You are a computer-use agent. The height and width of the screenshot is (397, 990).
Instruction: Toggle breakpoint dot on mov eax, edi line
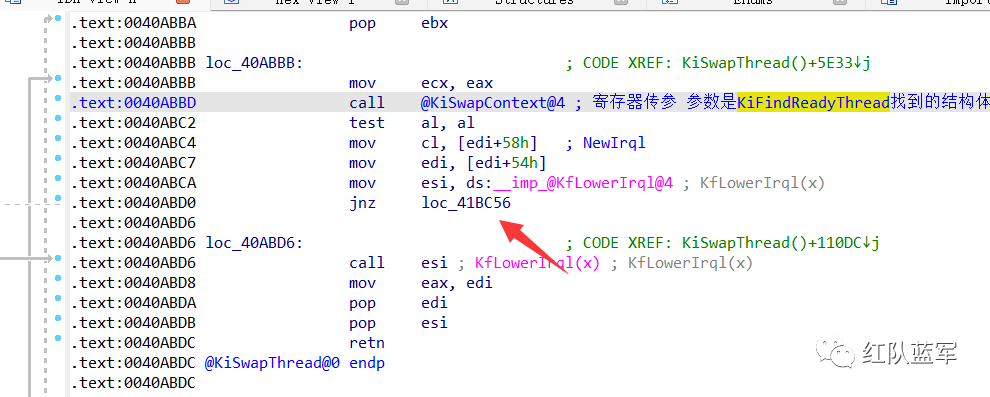(58, 278)
